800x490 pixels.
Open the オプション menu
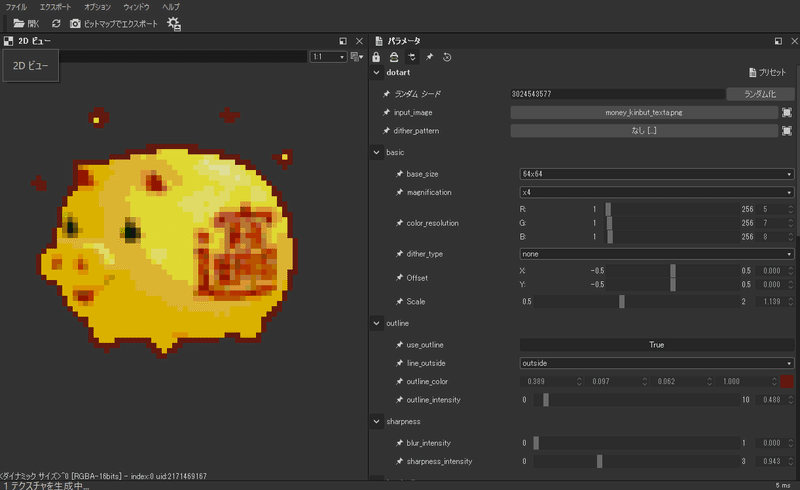[97, 7]
